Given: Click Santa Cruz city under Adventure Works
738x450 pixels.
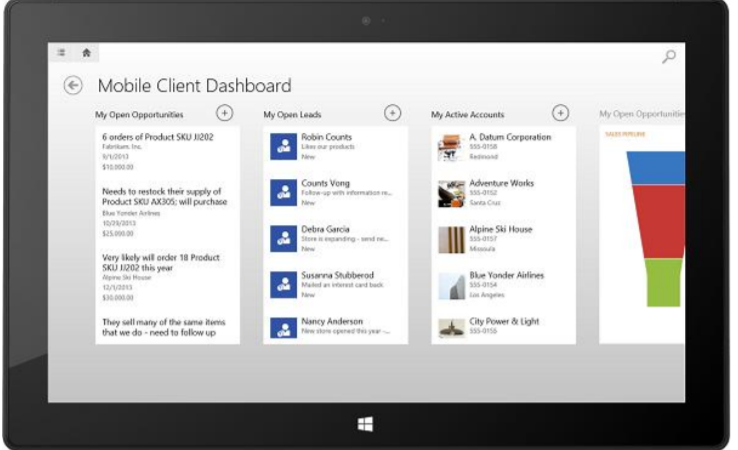Looking at the screenshot, I should pyautogui.click(x=485, y=202).
